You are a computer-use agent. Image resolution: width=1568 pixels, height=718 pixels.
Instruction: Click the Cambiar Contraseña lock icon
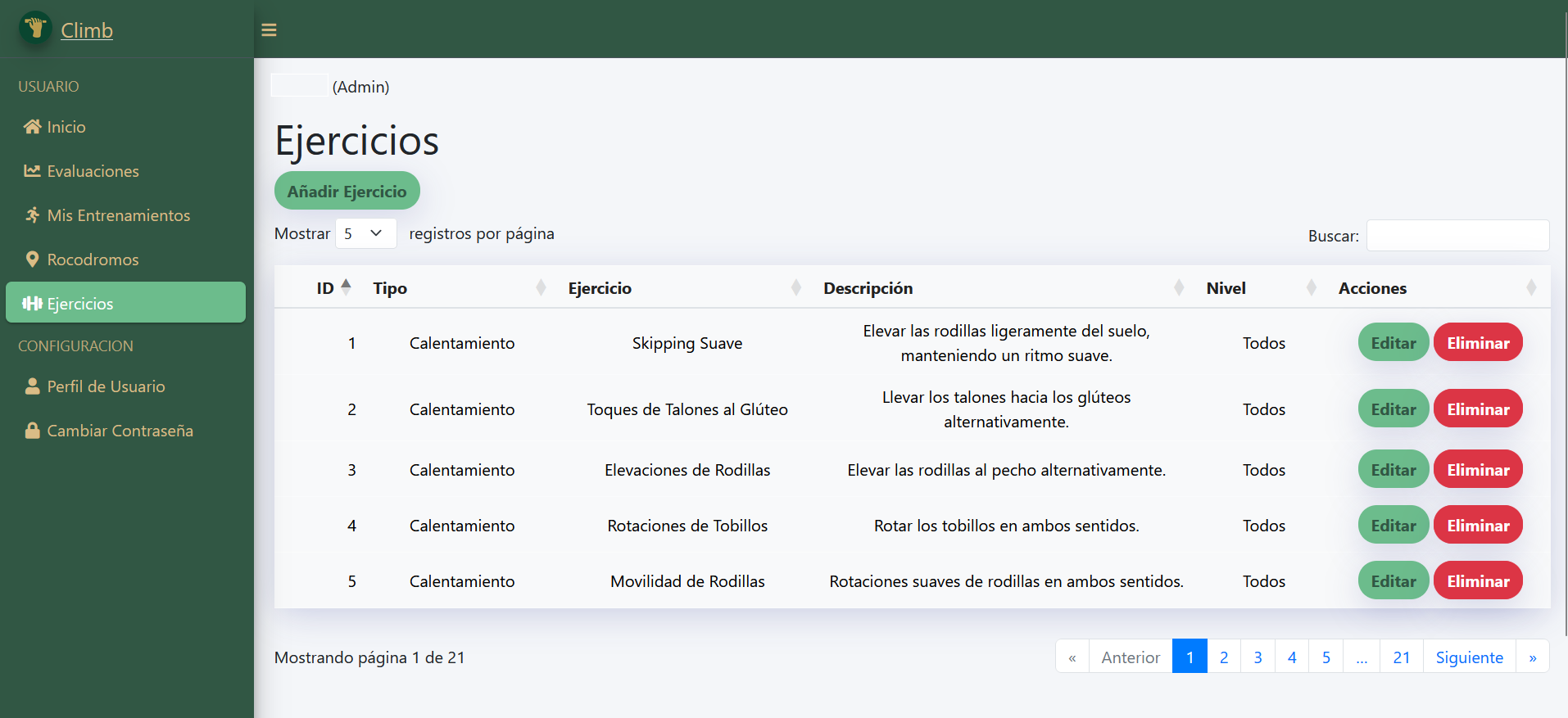(33, 431)
